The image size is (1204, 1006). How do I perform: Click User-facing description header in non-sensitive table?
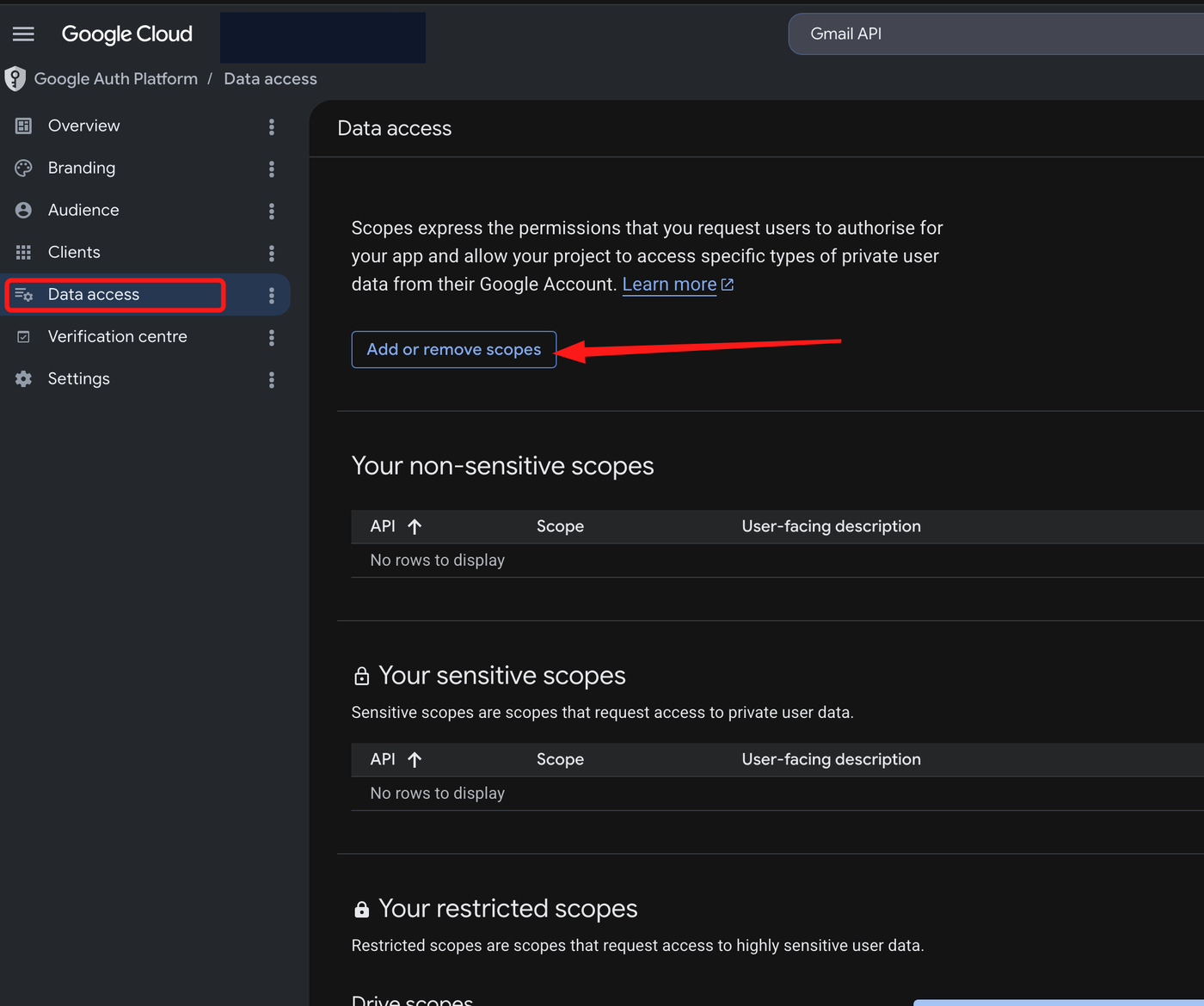[x=831, y=526]
